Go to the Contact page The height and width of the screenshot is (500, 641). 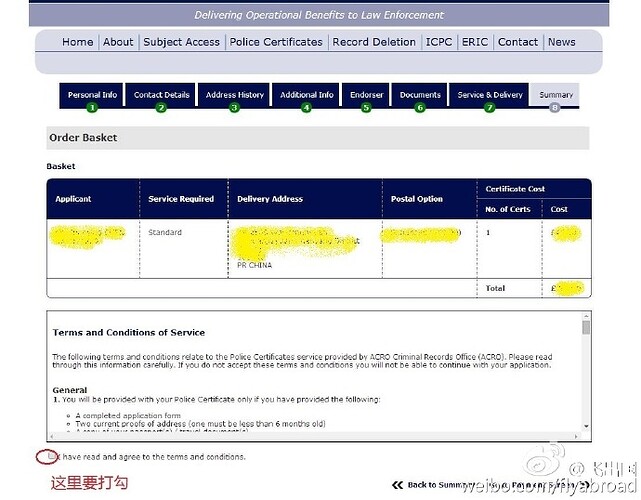pyautogui.click(x=518, y=42)
